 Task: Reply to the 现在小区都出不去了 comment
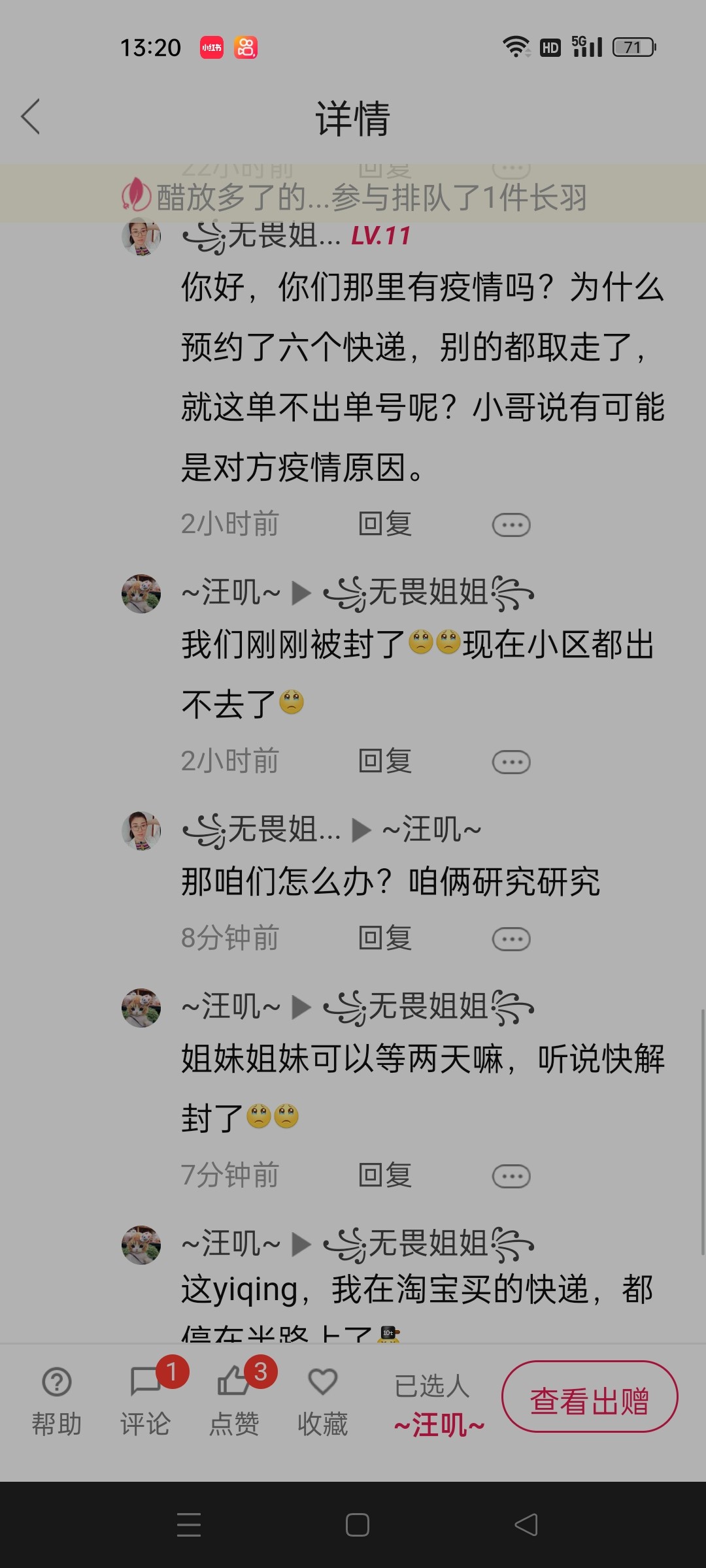[384, 761]
